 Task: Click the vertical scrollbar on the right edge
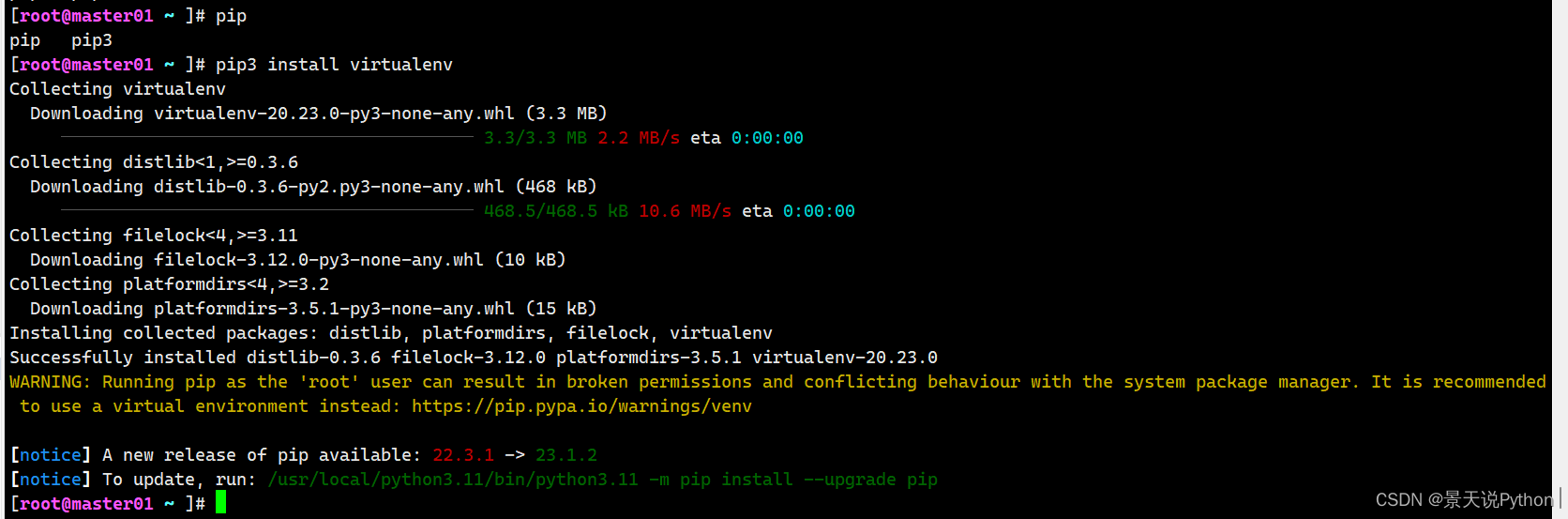pos(1560,259)
